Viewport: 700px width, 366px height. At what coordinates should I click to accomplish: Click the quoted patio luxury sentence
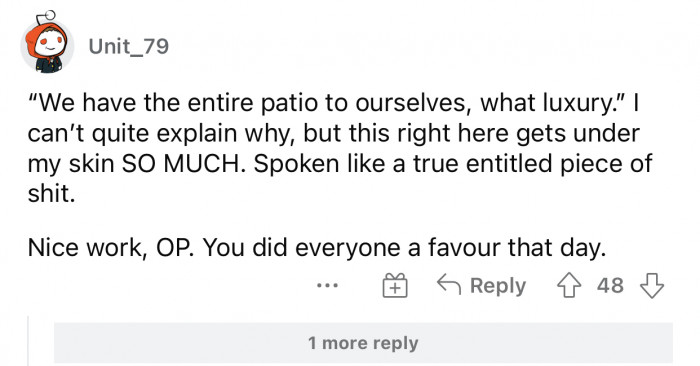click(x=328, y=104)
